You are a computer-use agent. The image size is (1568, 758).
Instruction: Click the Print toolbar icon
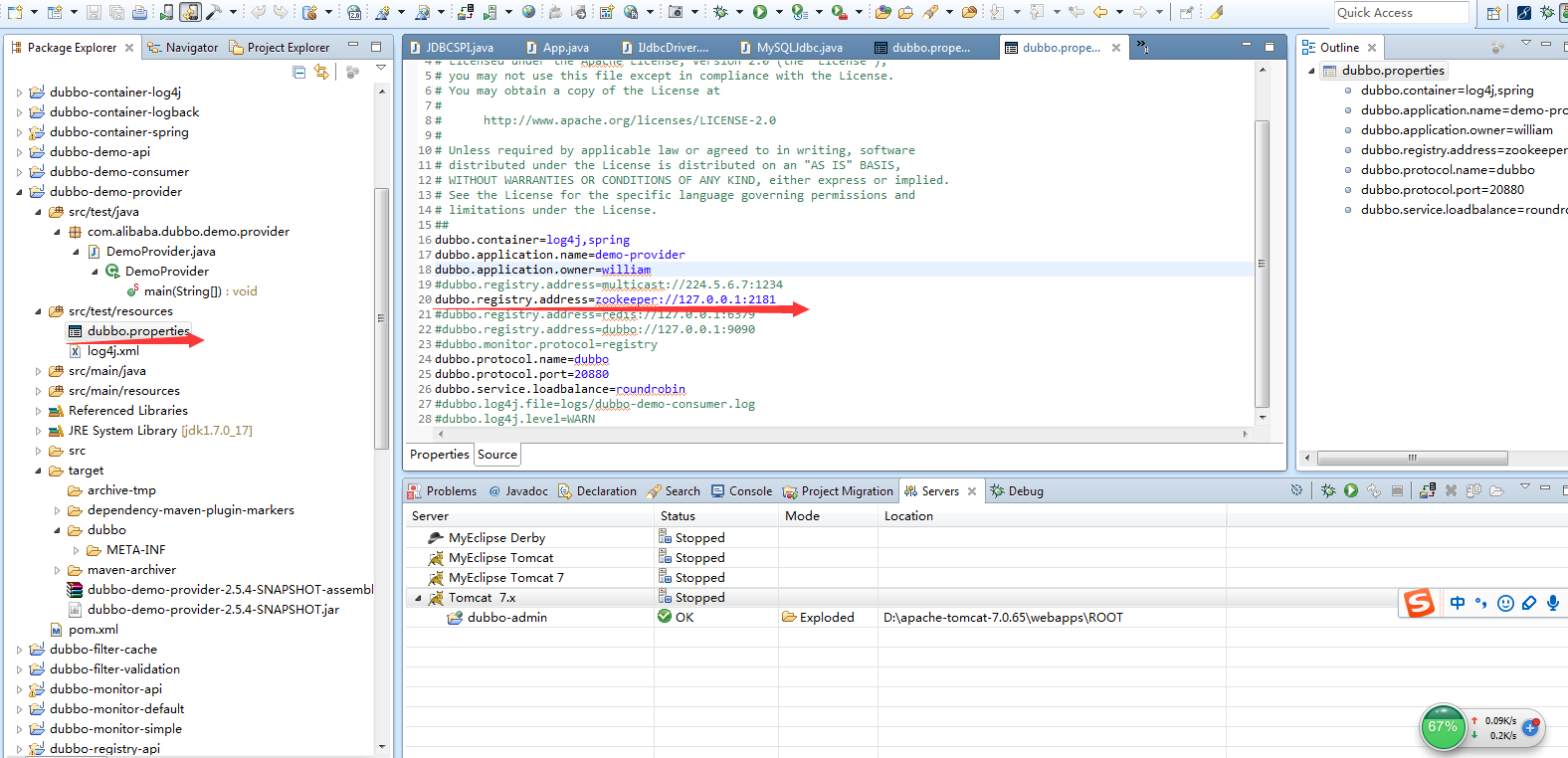coord(138,12)
